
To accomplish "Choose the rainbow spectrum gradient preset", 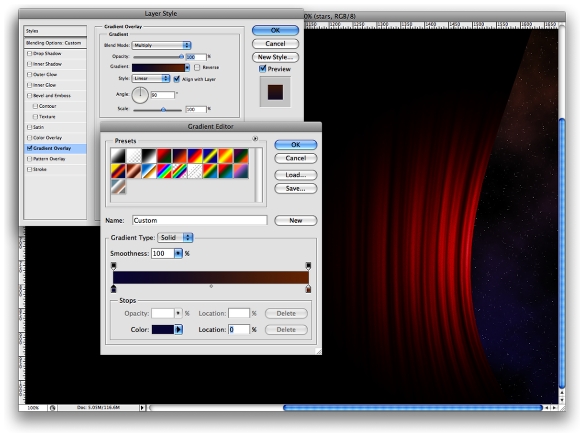I will point(164,171).
